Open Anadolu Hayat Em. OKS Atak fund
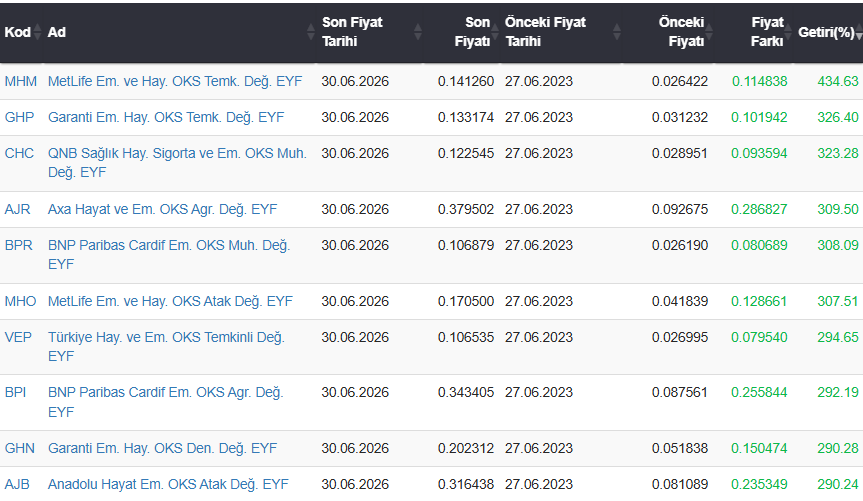The width and height of the screenshot is (863, 501). click(x=168, y=484)
